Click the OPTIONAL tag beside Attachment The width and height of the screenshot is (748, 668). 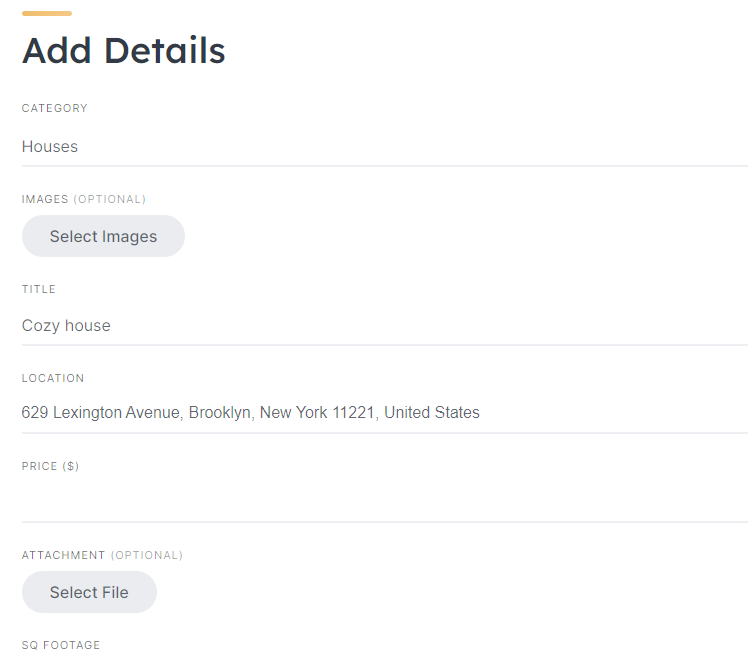147,555
